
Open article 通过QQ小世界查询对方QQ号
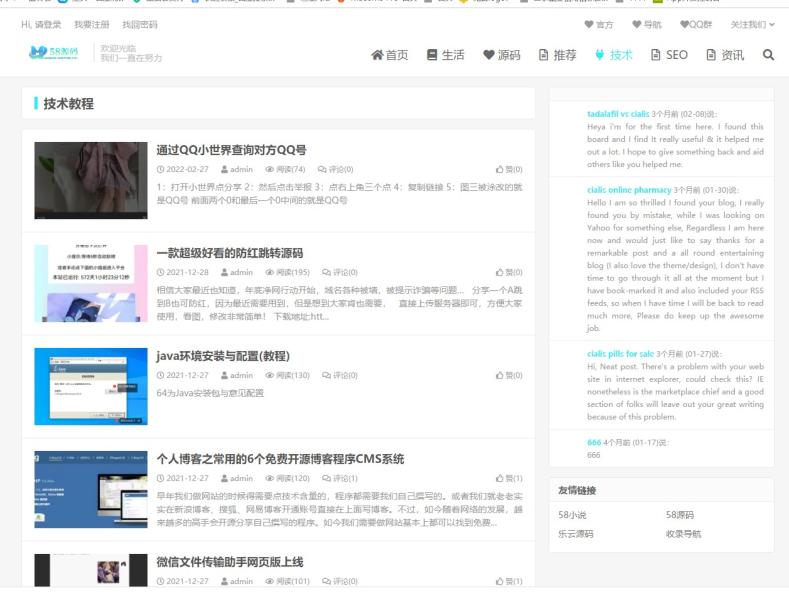pos(231,150)
